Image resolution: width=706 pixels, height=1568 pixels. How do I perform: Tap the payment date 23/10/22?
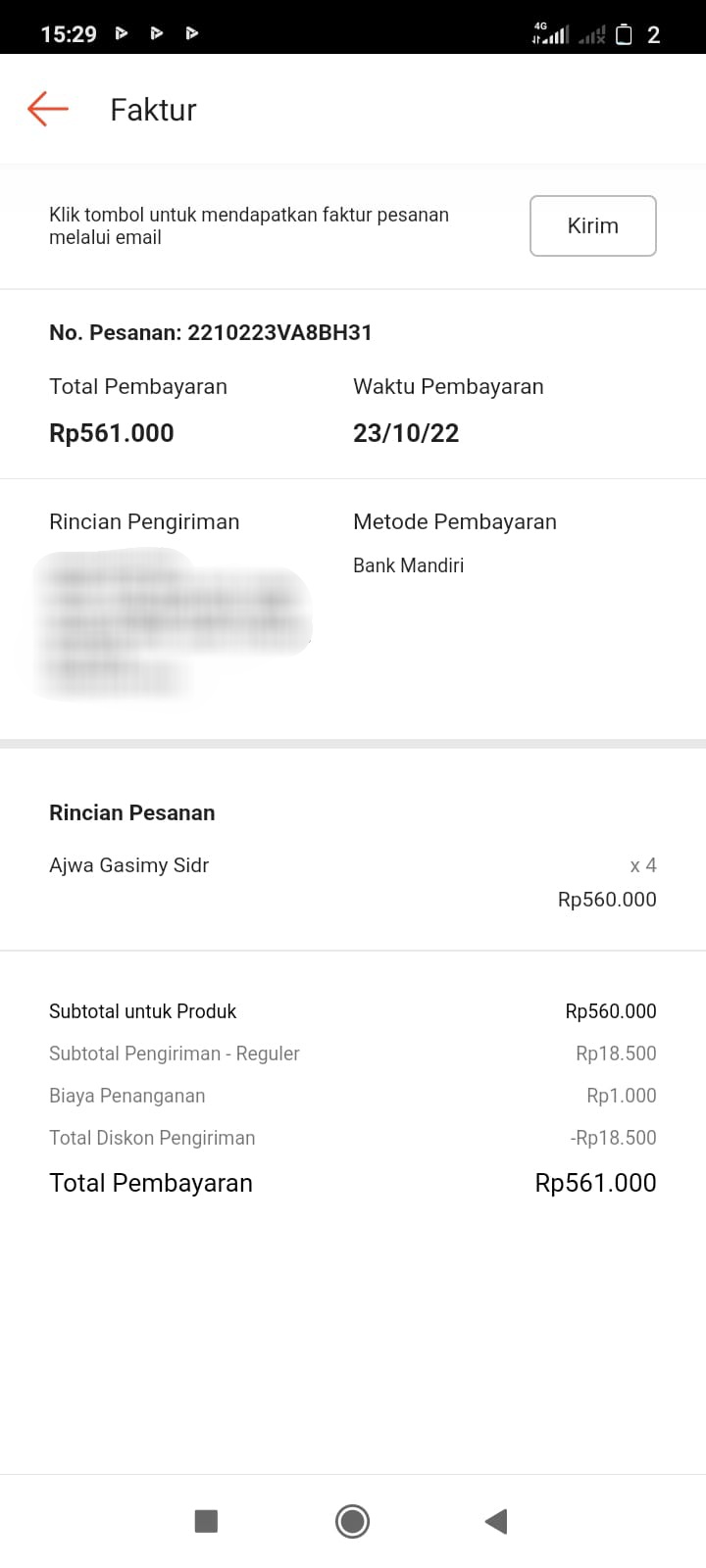[x=406, y=433]
